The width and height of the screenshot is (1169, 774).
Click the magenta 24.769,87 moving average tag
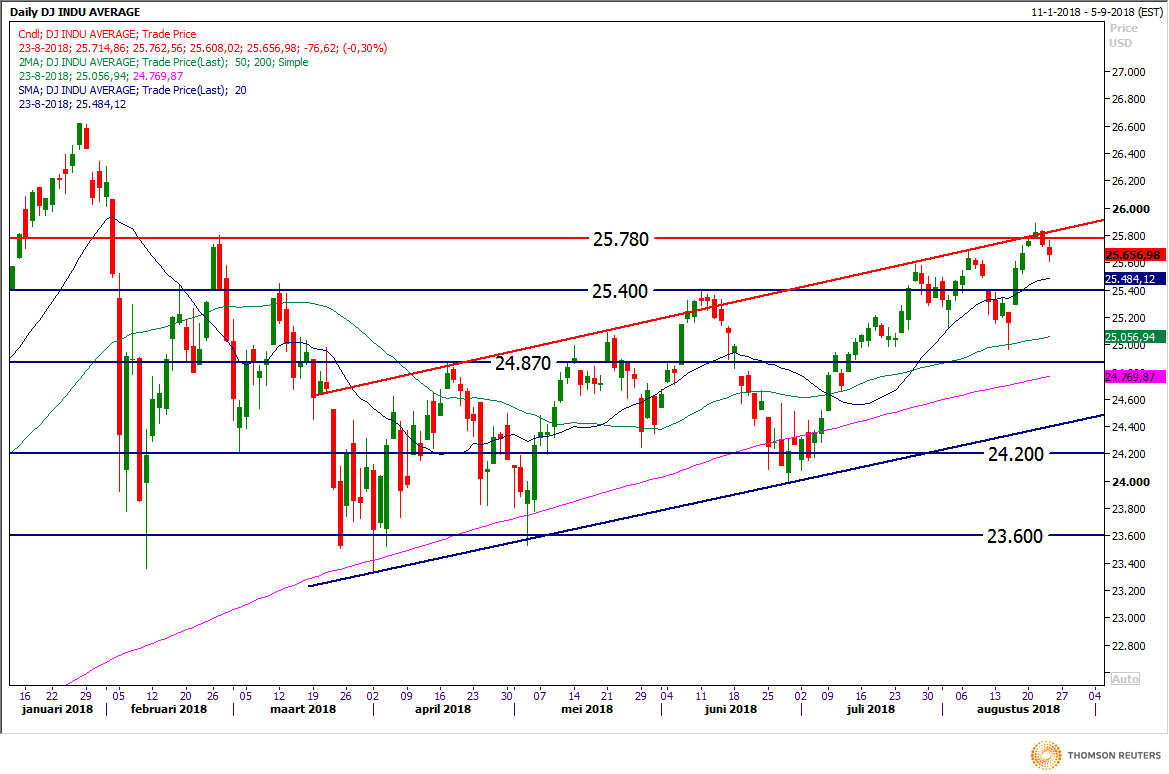1131,376
